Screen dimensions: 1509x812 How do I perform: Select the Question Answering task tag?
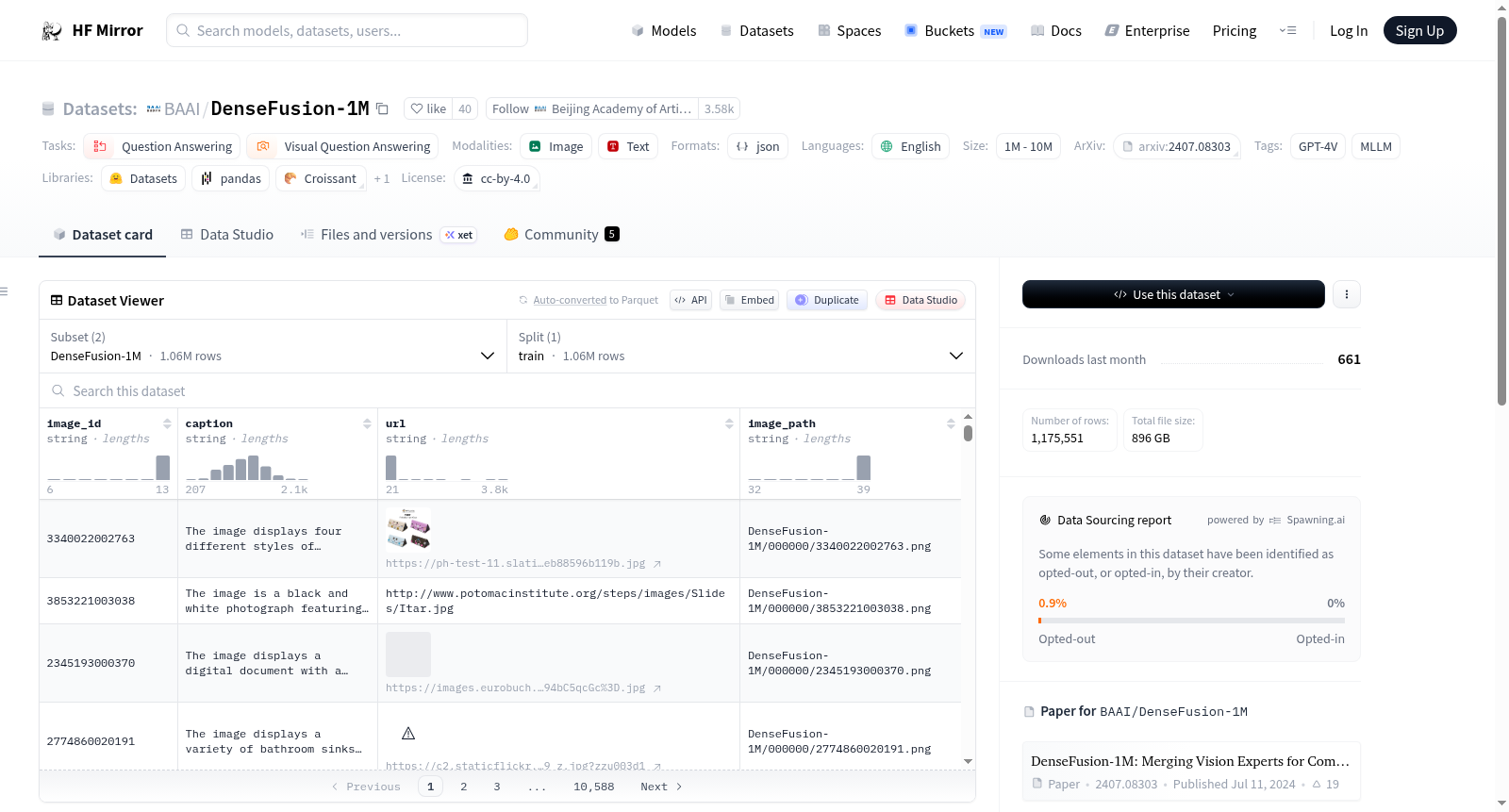tap(162, 146)
